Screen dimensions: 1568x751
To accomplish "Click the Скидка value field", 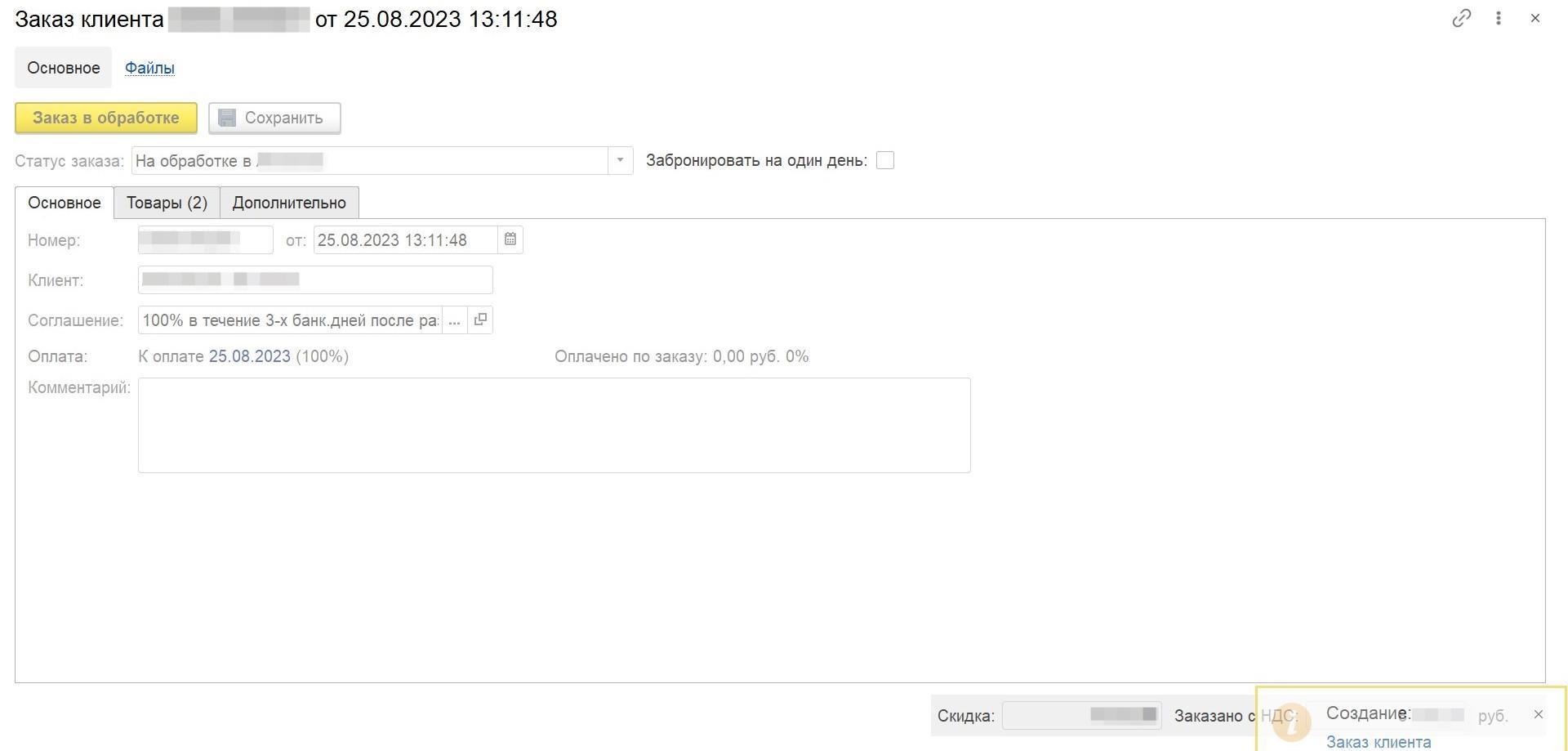I will pos(1081,715).
